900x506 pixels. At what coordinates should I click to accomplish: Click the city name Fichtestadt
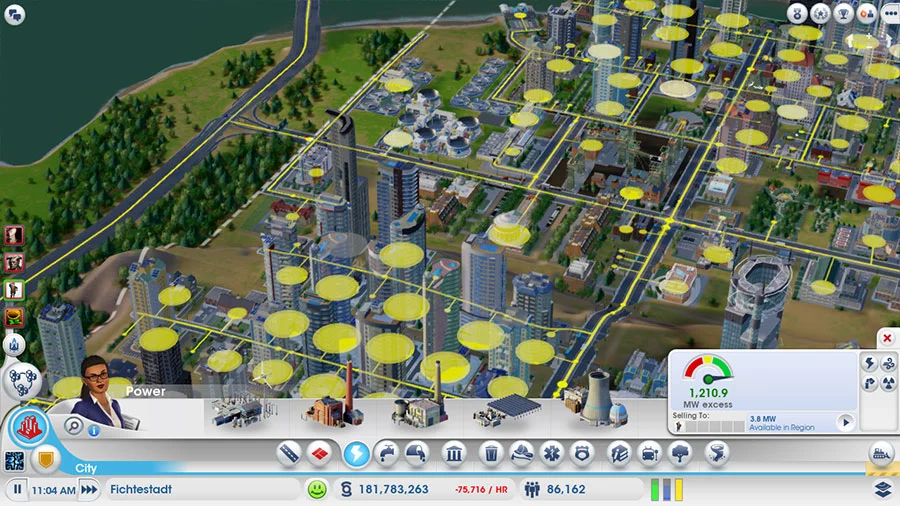click(141, 489)
